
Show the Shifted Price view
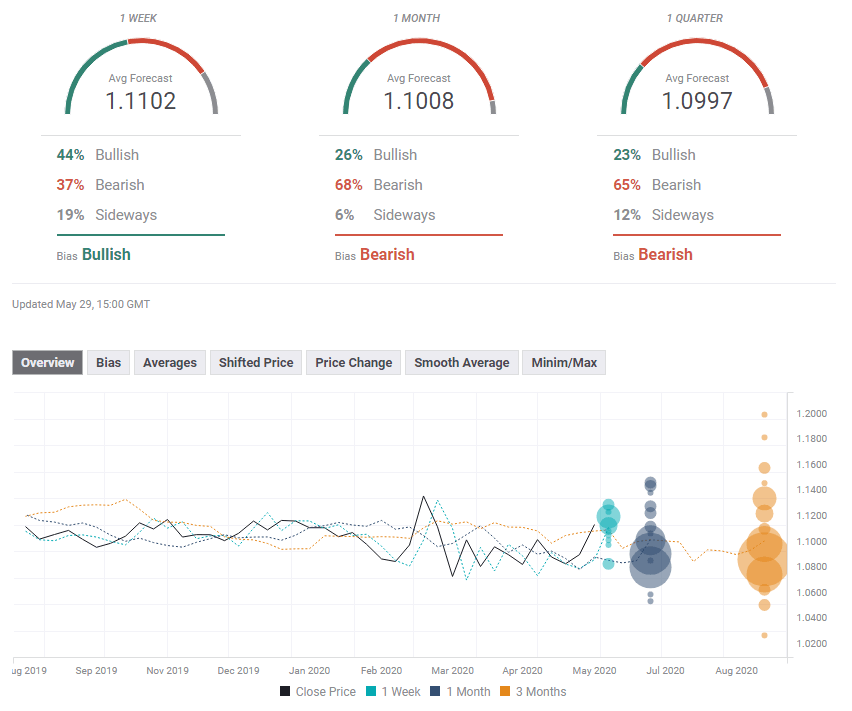(x=256, y=363)
